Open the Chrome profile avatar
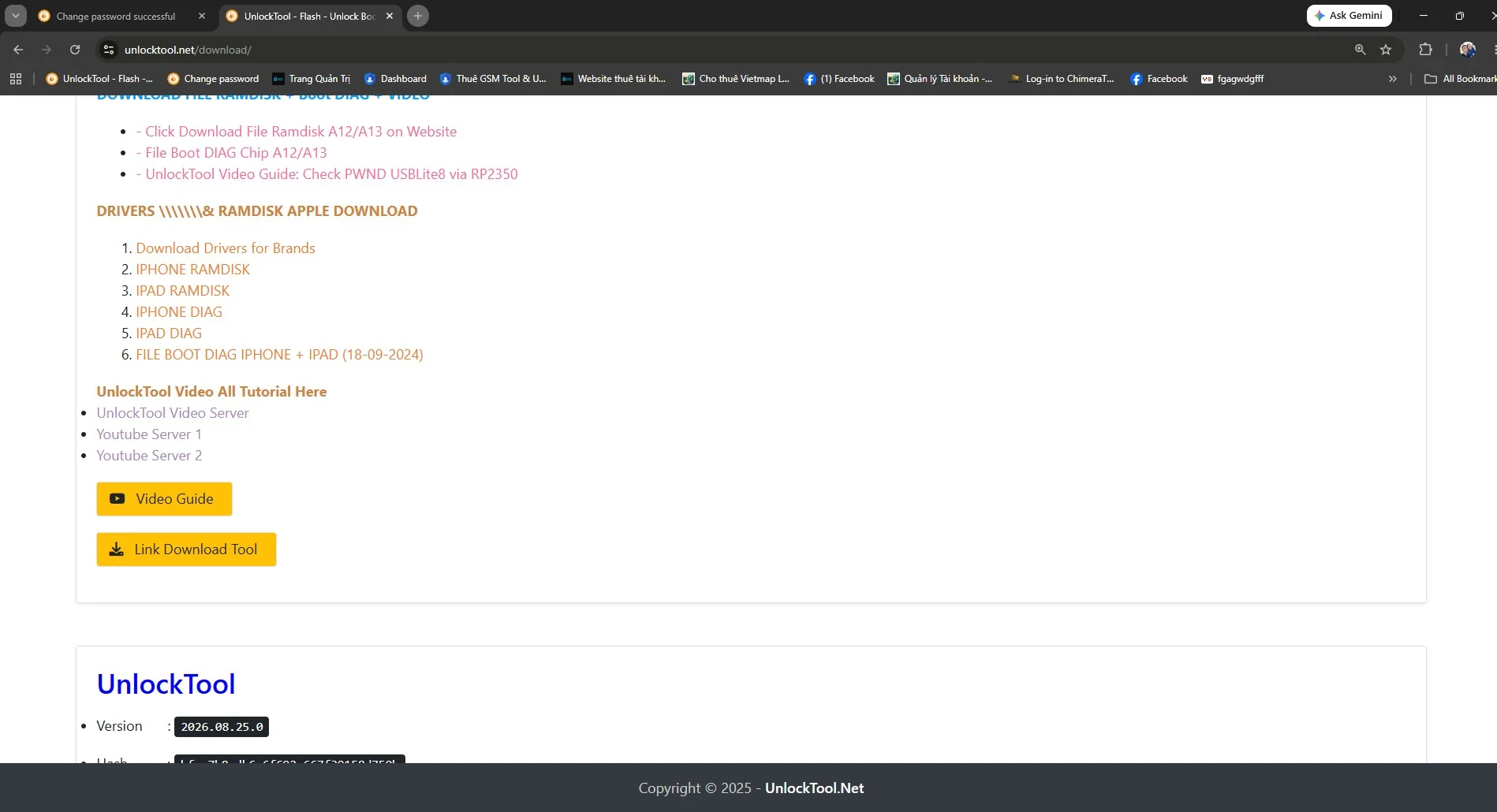 point(1468,50)
